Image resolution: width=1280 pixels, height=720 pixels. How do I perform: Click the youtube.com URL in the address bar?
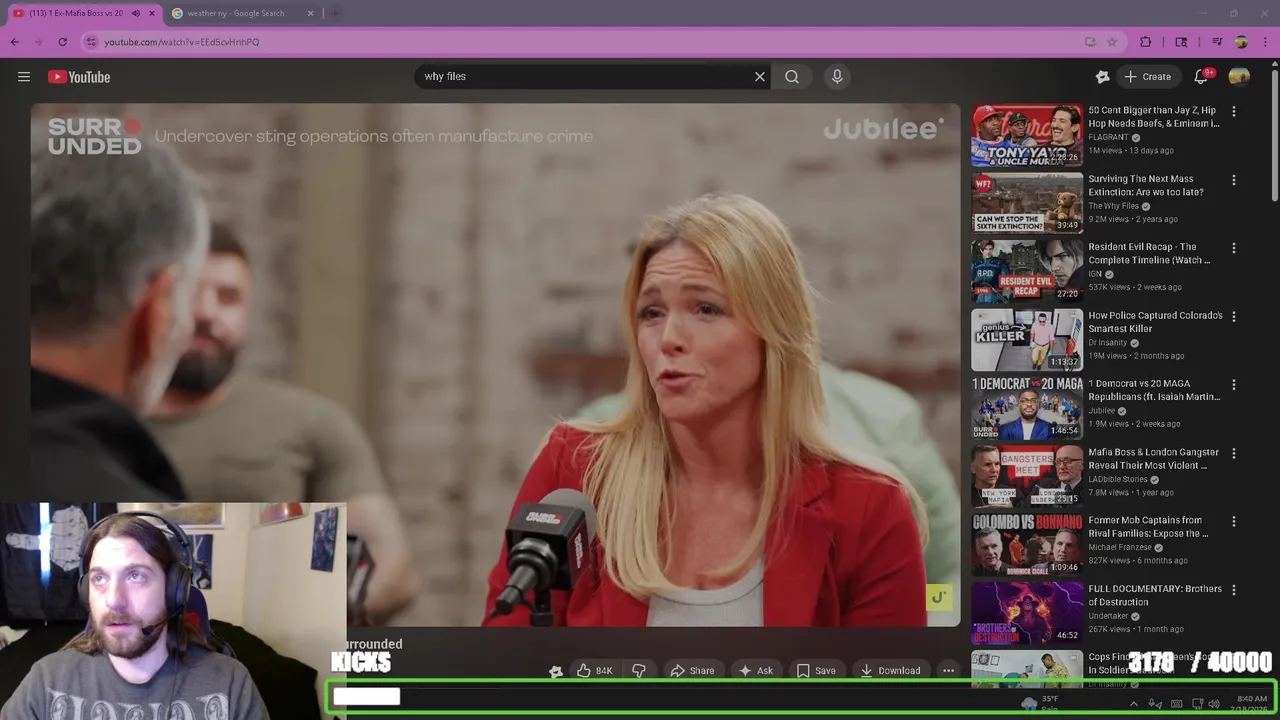181,42
